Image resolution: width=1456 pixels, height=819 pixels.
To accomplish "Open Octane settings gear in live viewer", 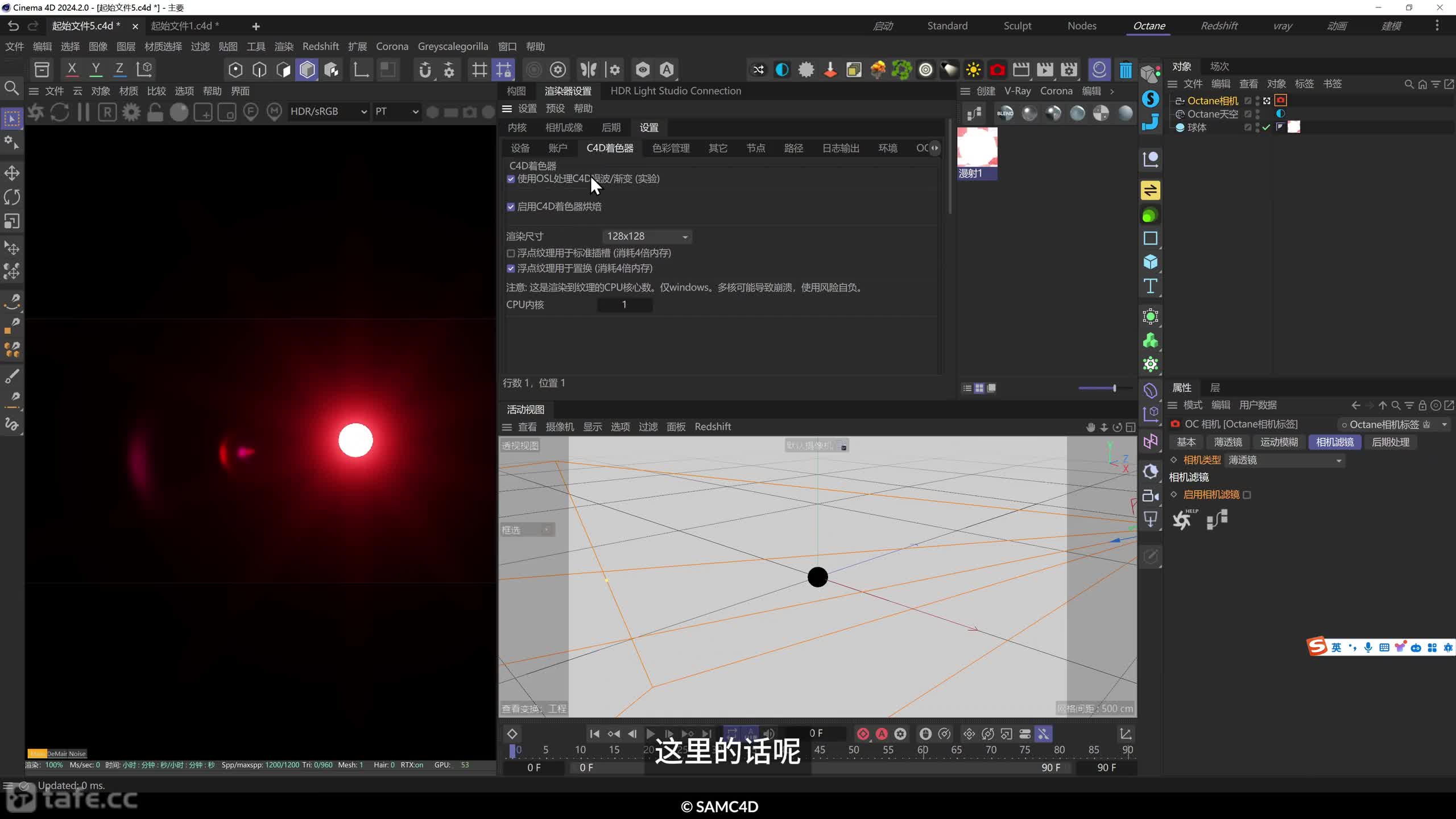I will click(x=131, y=112).
